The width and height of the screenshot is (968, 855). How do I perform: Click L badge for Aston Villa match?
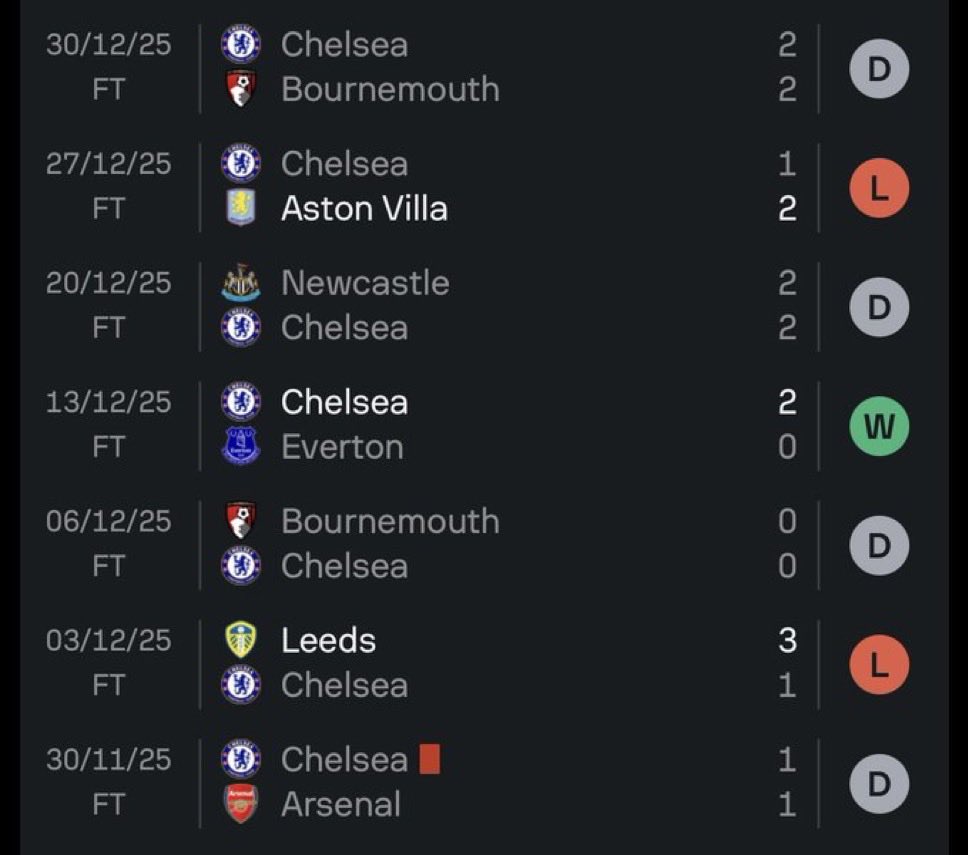(879, 188)
